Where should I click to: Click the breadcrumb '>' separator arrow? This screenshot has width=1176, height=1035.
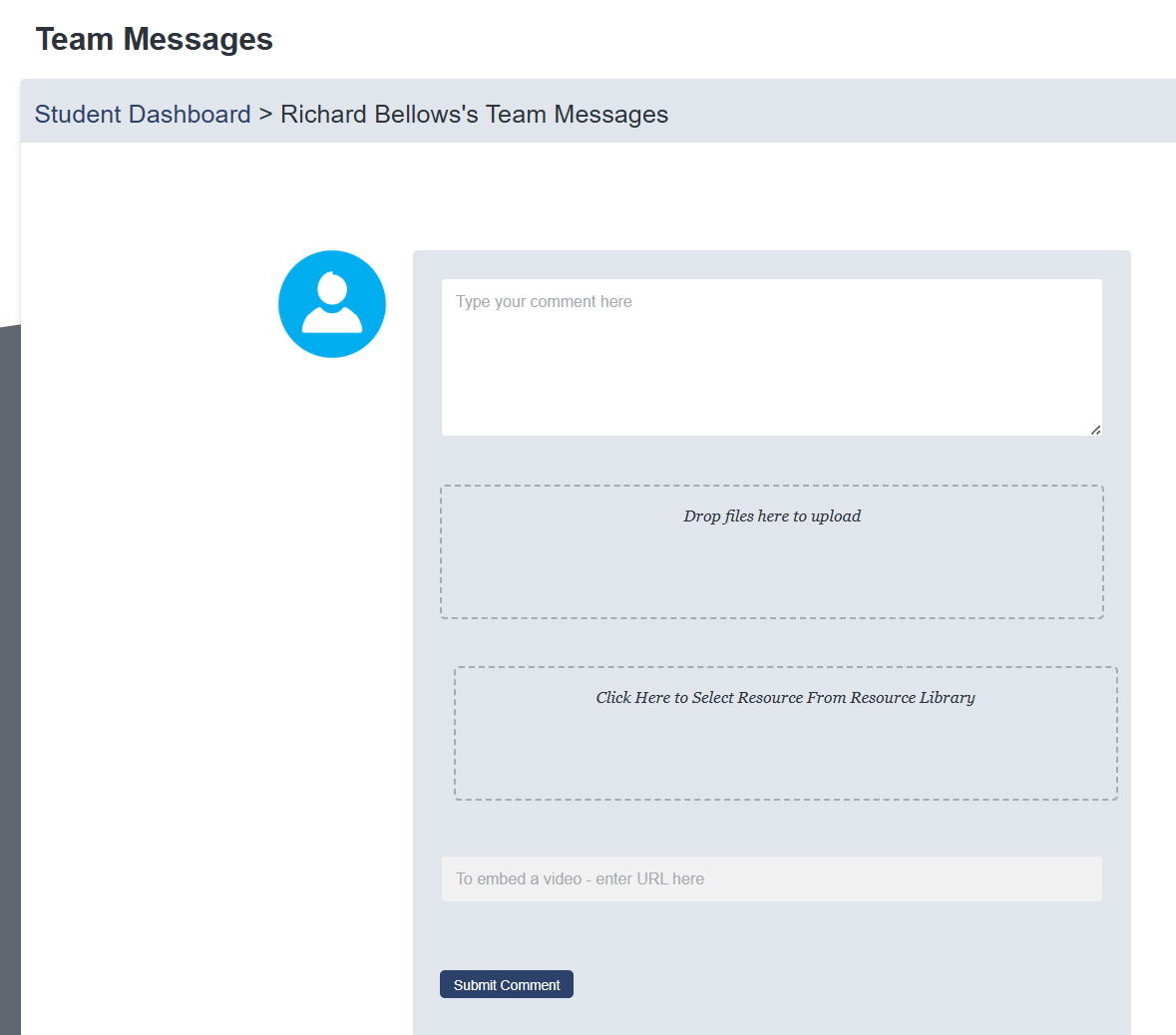point(265,115)
